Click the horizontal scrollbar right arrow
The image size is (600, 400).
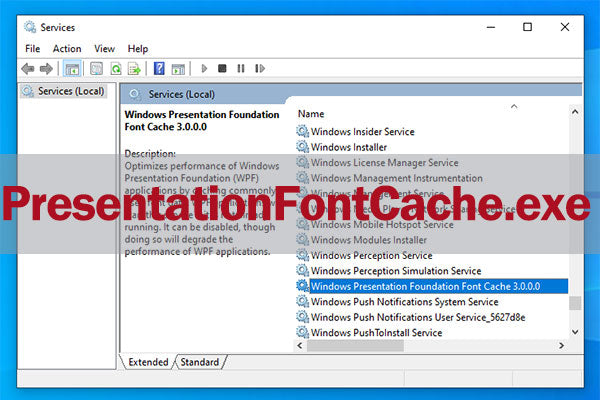[561, 346]
